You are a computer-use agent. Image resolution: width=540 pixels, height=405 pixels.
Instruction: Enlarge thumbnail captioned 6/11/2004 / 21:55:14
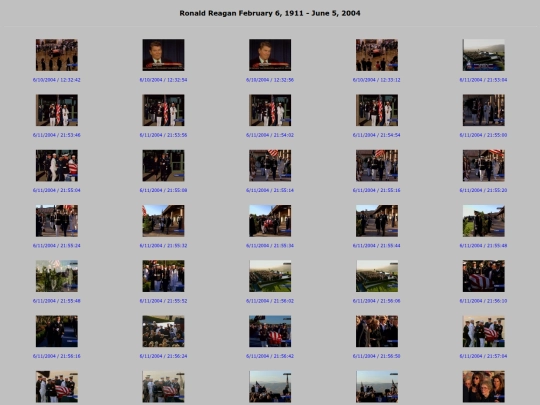(270, 166)
